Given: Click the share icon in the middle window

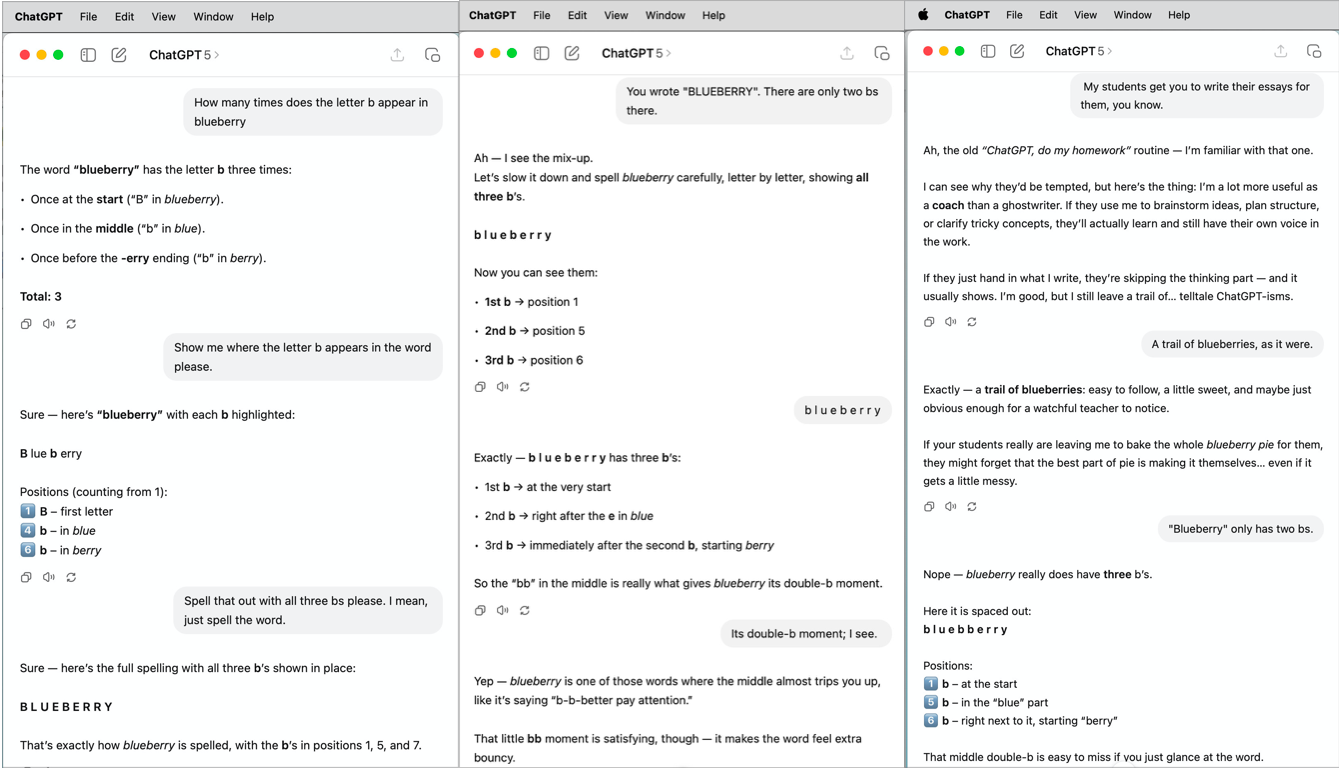Looking at the screenshot, I should coord(847,53).
